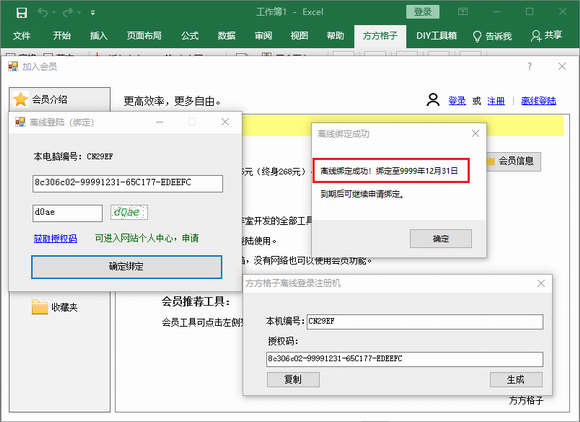Click the captcha input field containing d0ae
Image resolution: width=580 pixels, height=422 pixels.
tap(67, 213)
